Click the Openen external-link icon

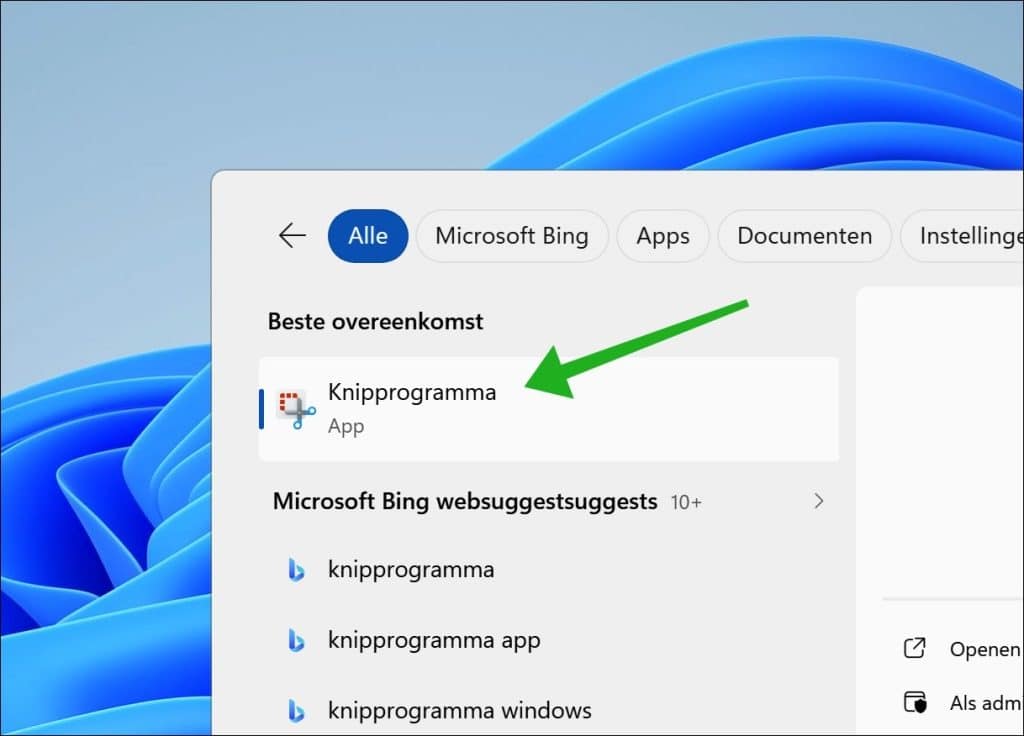(x=914, y=649)
